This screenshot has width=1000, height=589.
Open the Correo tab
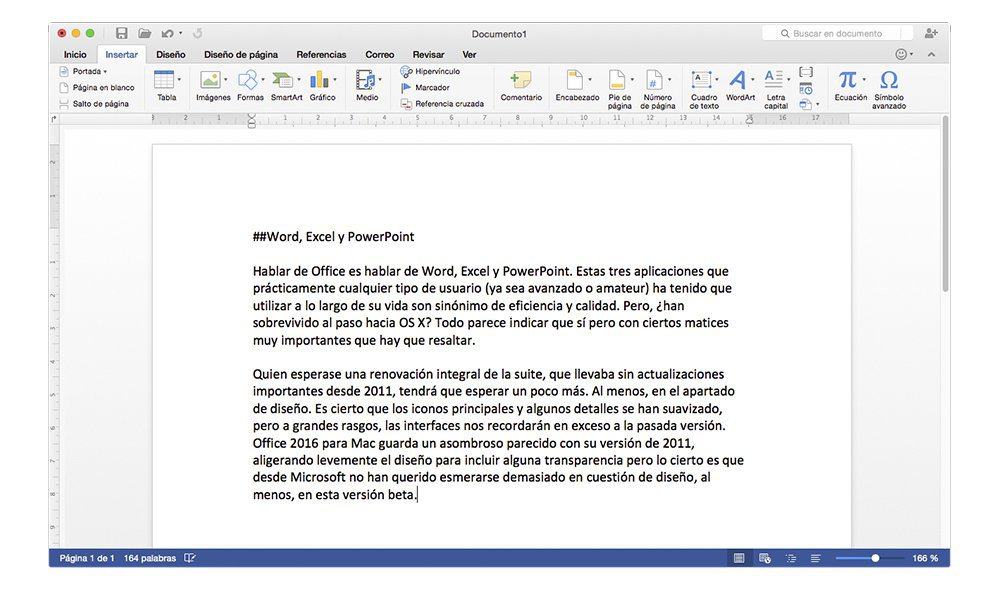click(379, 55)
